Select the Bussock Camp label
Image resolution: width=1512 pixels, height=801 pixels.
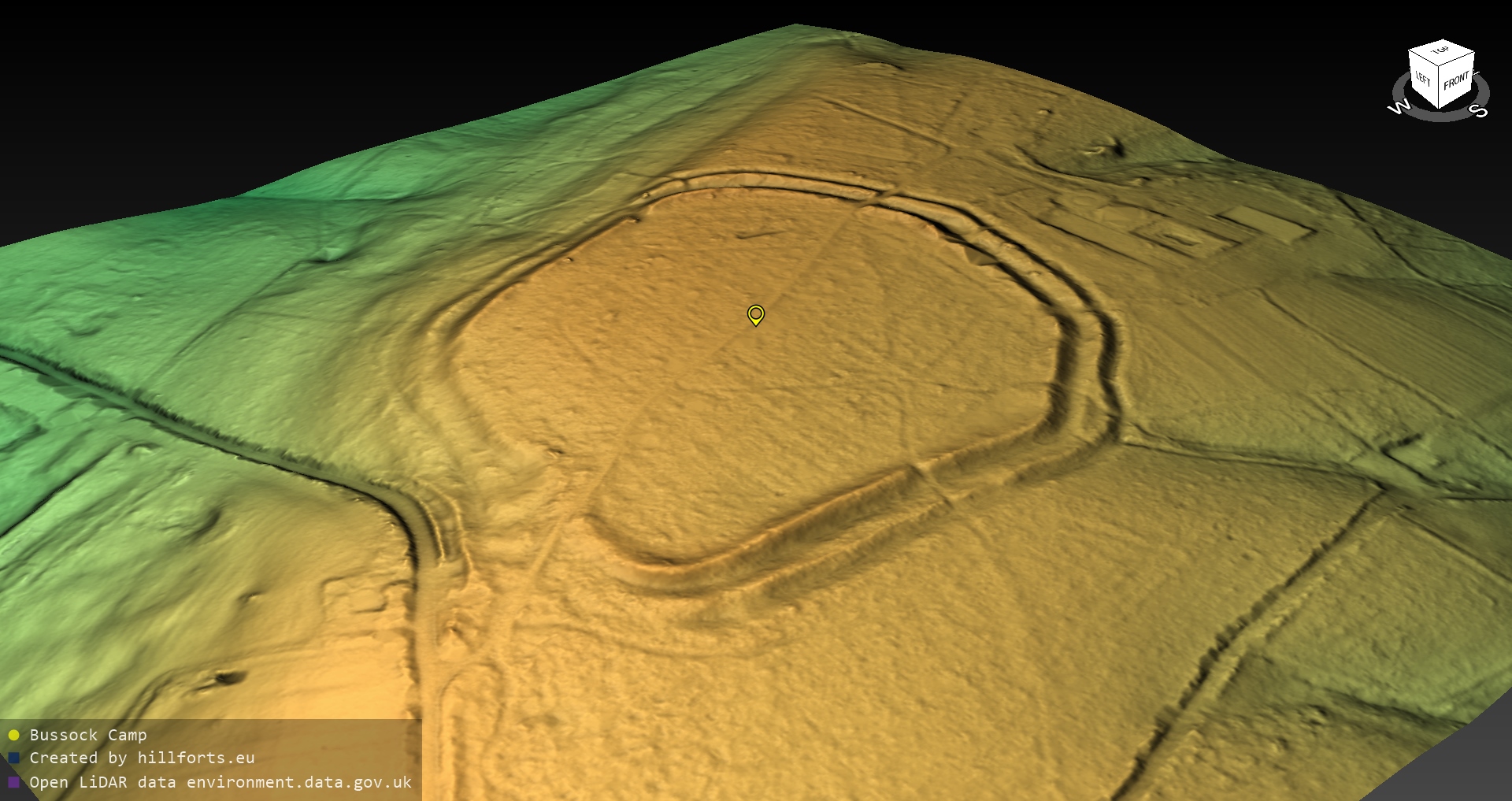[x=88, y=736]
